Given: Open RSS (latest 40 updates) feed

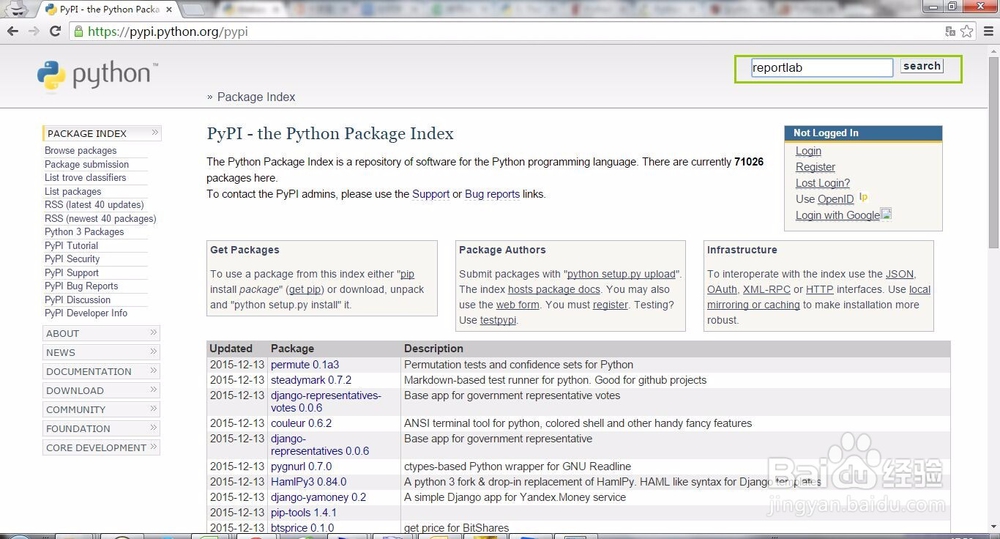Looking at the screenshot, I should (x=94, y=205).
